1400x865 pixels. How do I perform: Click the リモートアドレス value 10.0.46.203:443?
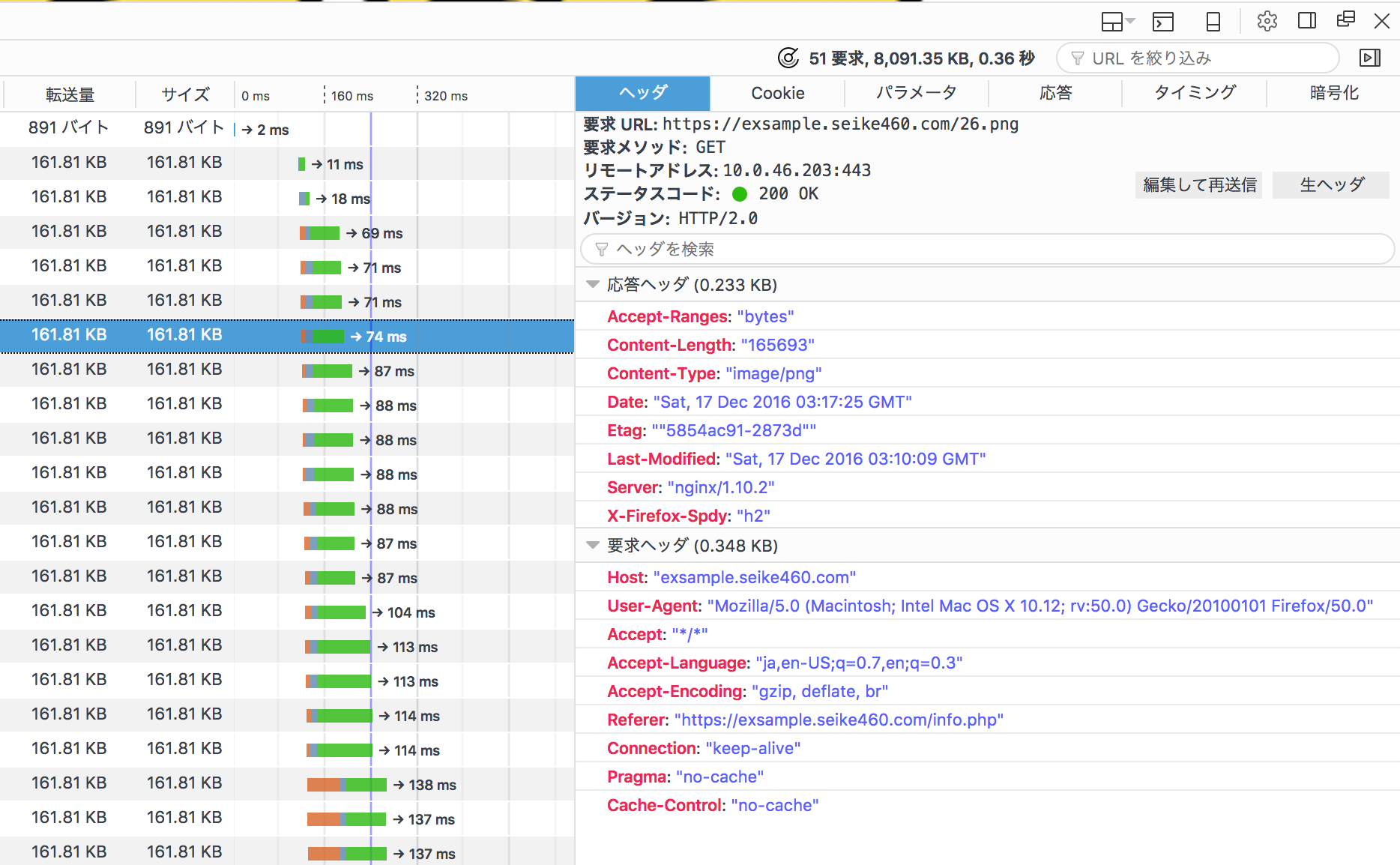[x=797, y=170]
